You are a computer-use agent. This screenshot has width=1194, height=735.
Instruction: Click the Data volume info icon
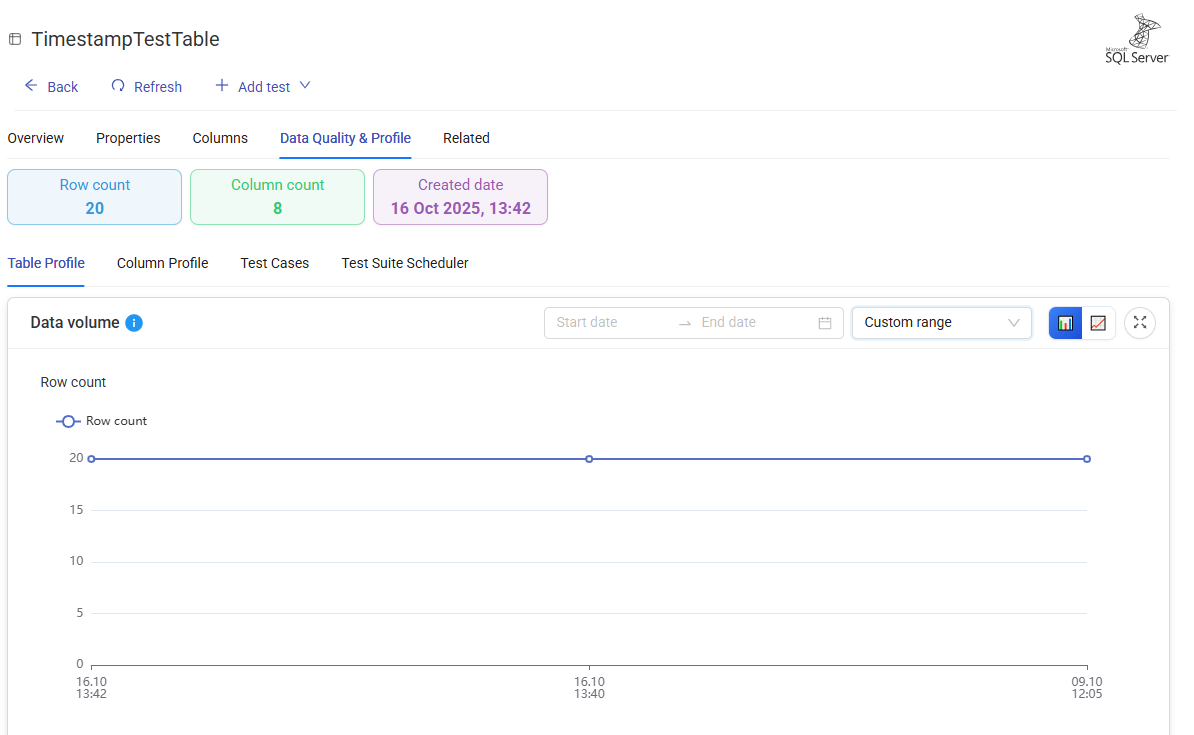click(x=134, y=323)
